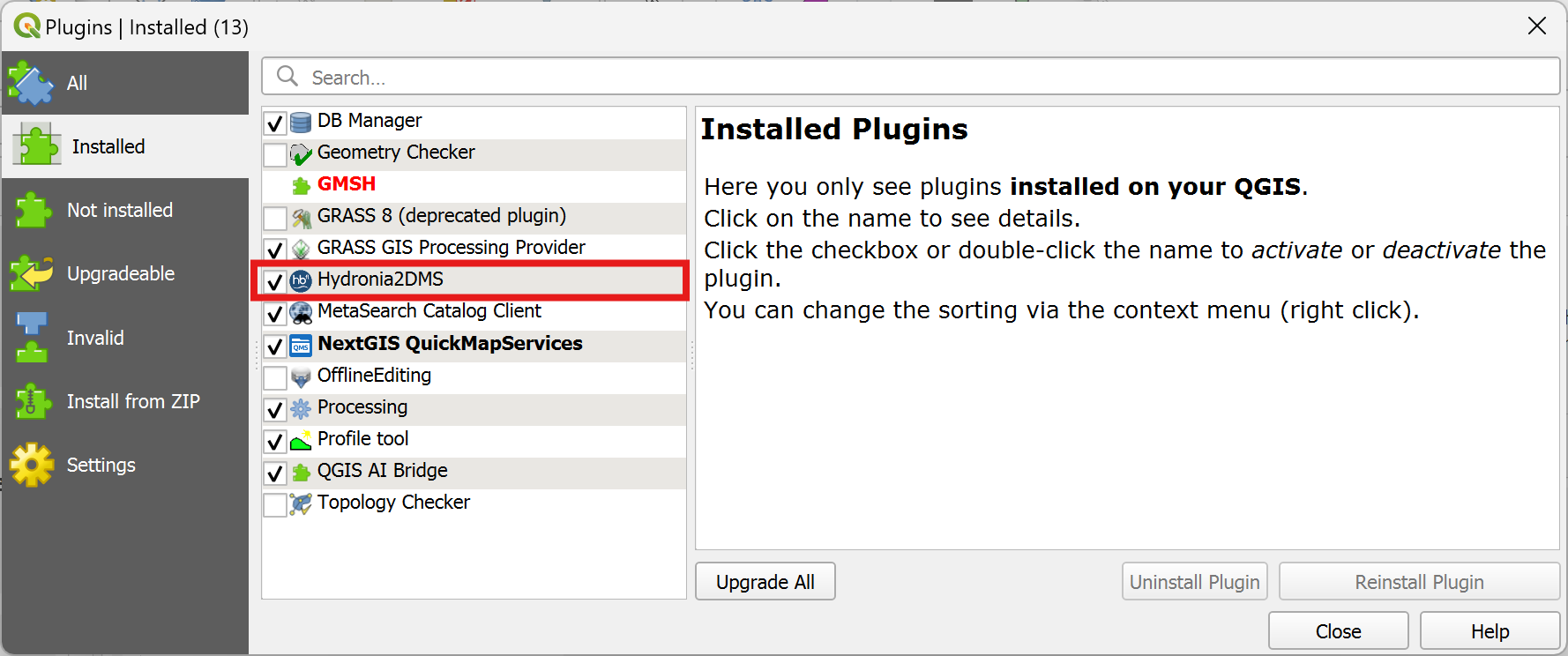Click the GRASS 8 plugin icon
This screenshot has height=656, width=1568.
pyautogui.click(x=301, y=218)
